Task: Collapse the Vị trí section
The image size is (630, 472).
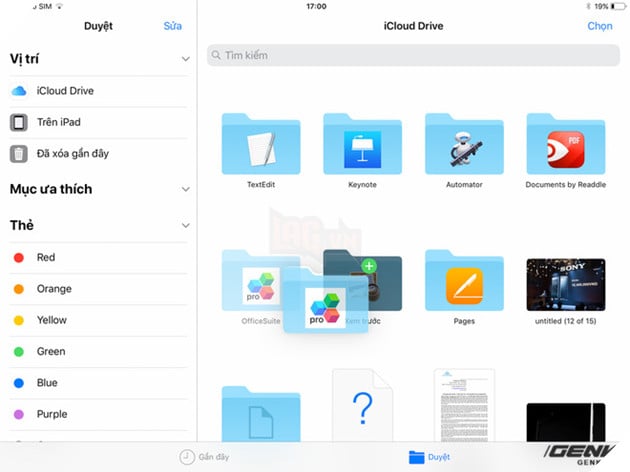Action: tap(185, 60)
